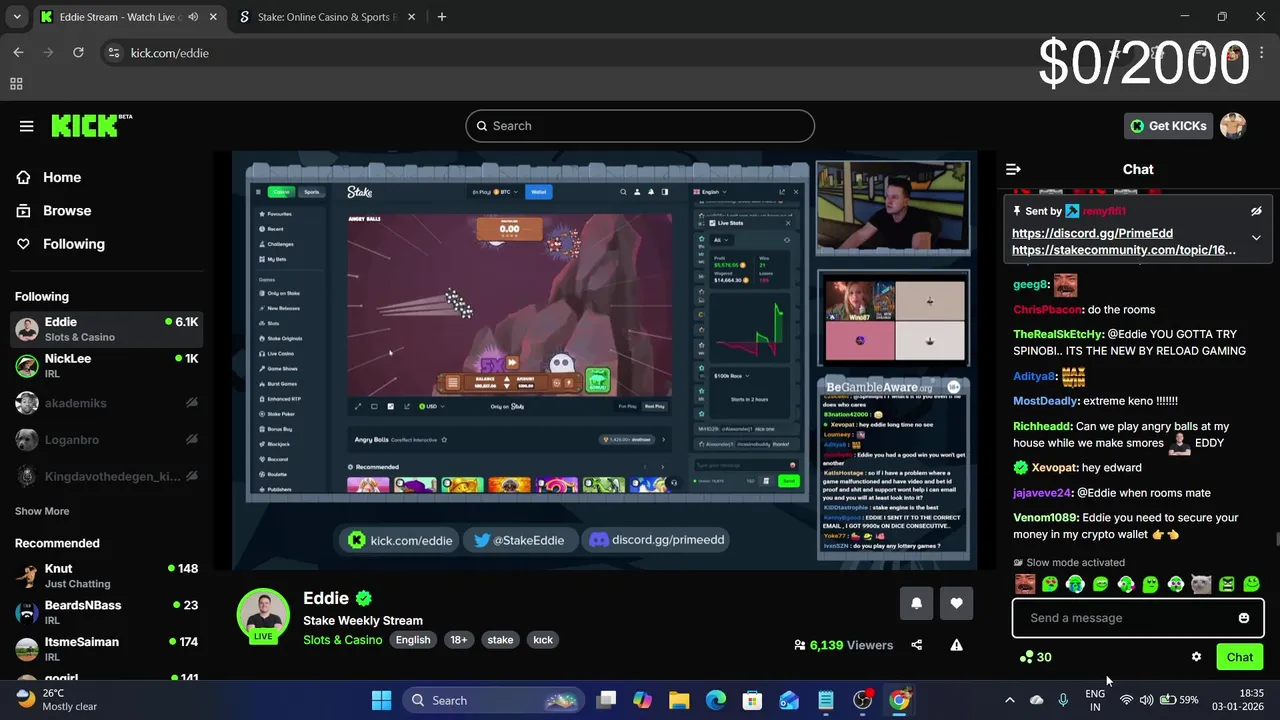This screenshot has width=1280, height=720.
Task: Hide the pinned chat message
Action: click(1256, 211)
